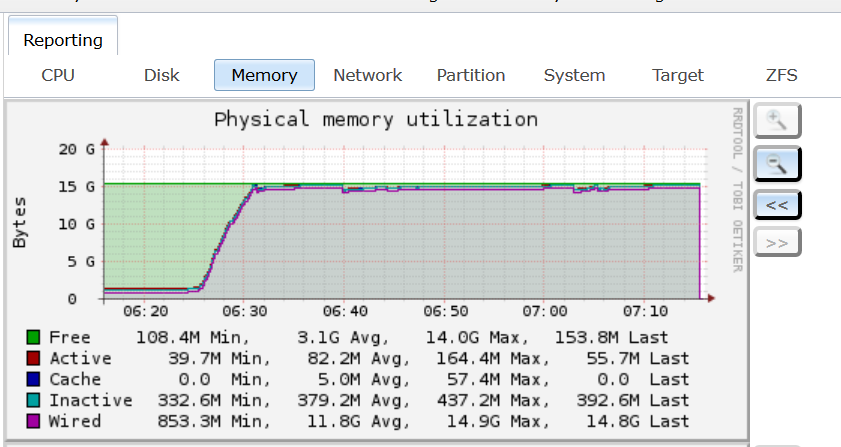This screenshot has height=447, width=841.
Task: Show the Network graphs tab
Action: 367,75
